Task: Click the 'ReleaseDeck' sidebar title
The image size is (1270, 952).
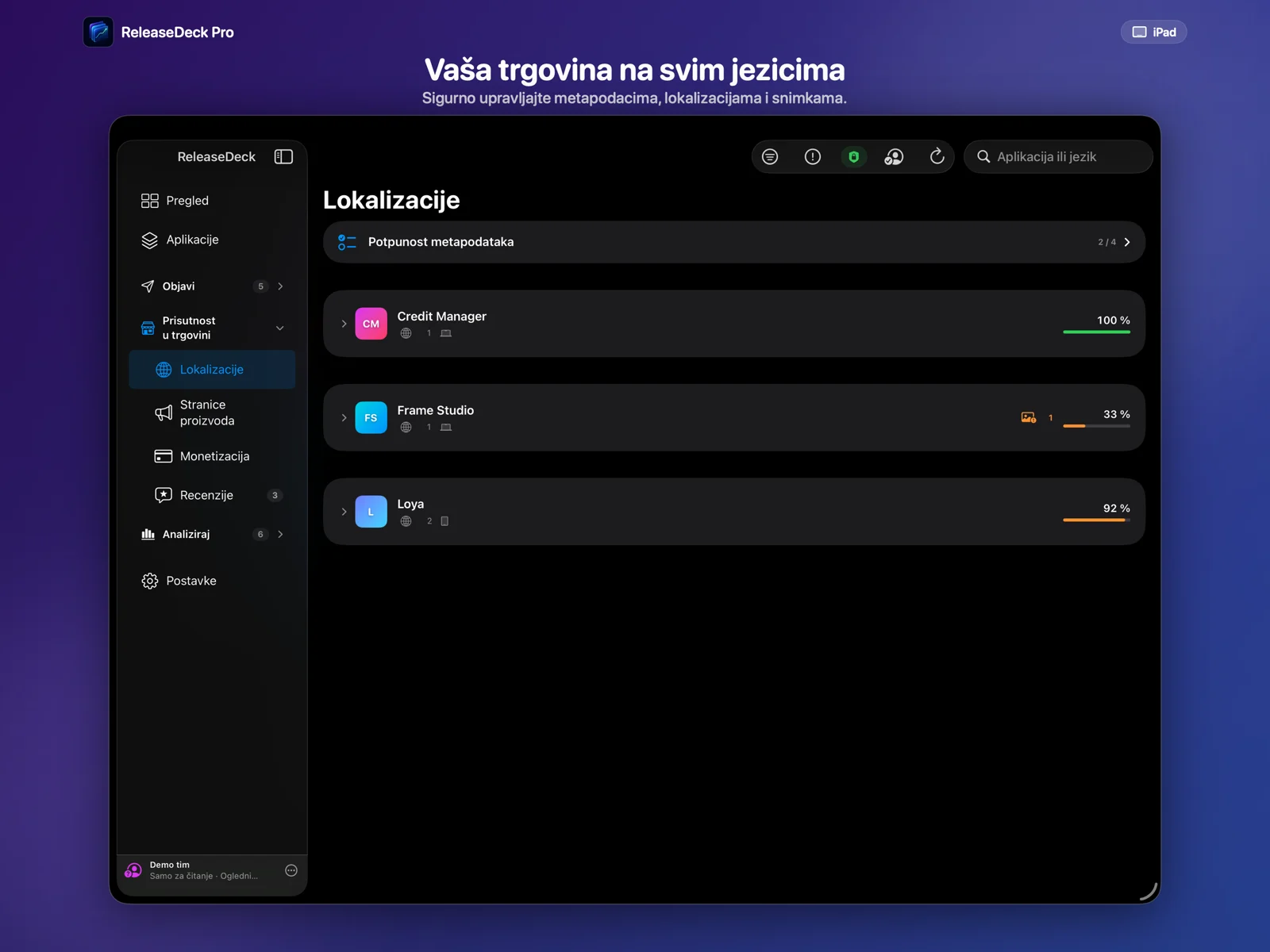Action: click(217, 156)
